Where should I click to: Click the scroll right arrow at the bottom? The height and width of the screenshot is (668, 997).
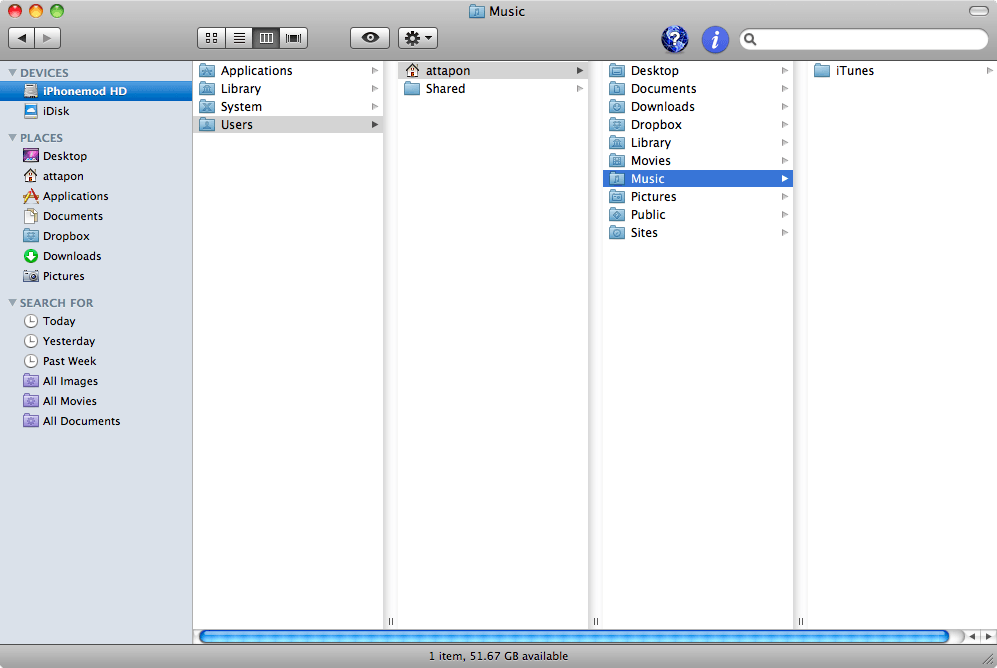(988, 636)
